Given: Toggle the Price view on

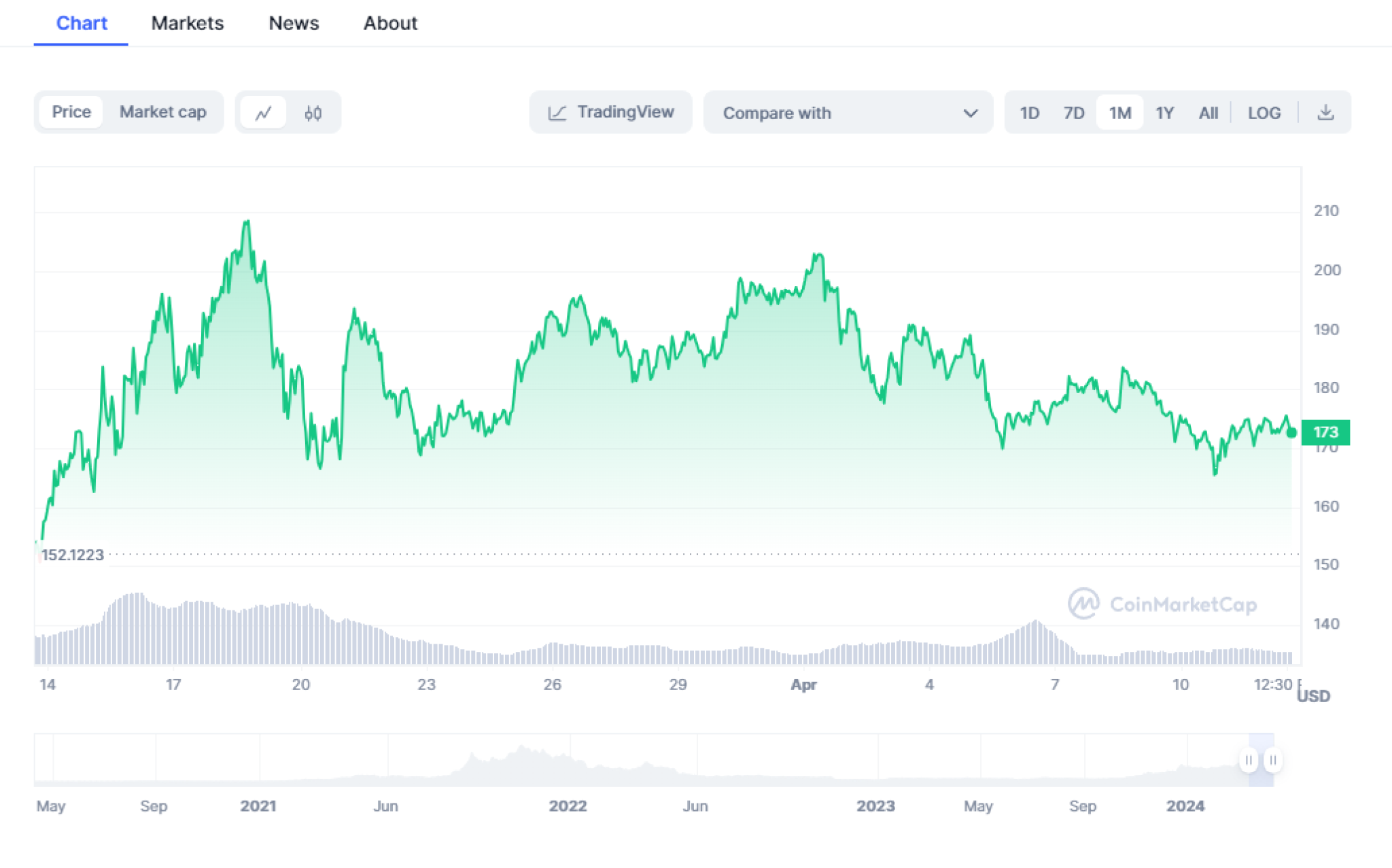Looking at the screenshot, I should pos(71,112).
